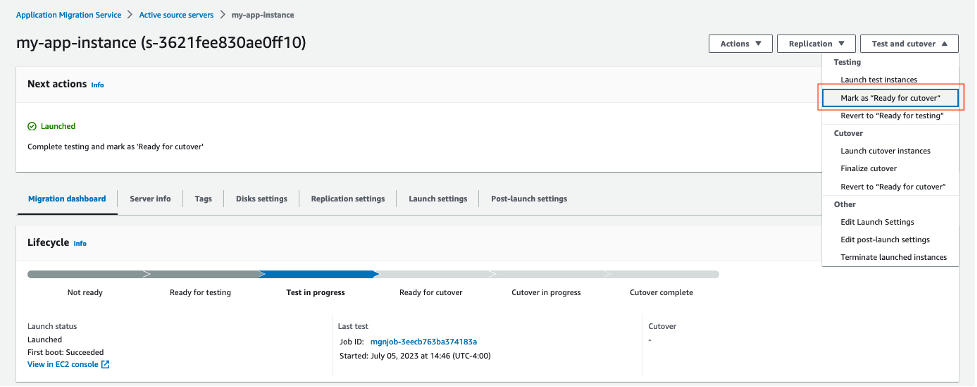Switch to Server info tab

[150, 199]
